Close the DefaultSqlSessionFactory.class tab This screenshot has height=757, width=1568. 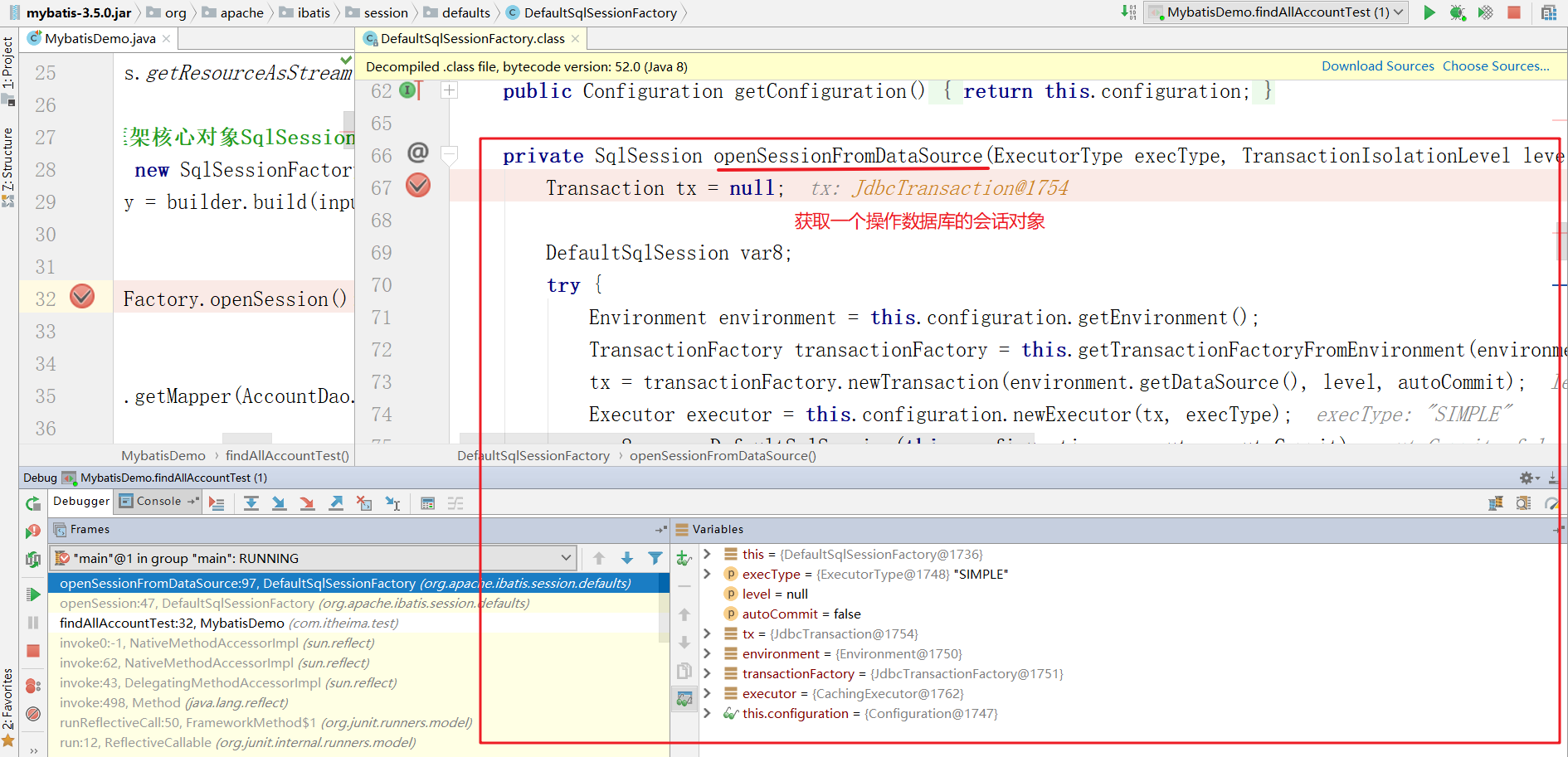[575, 39]
